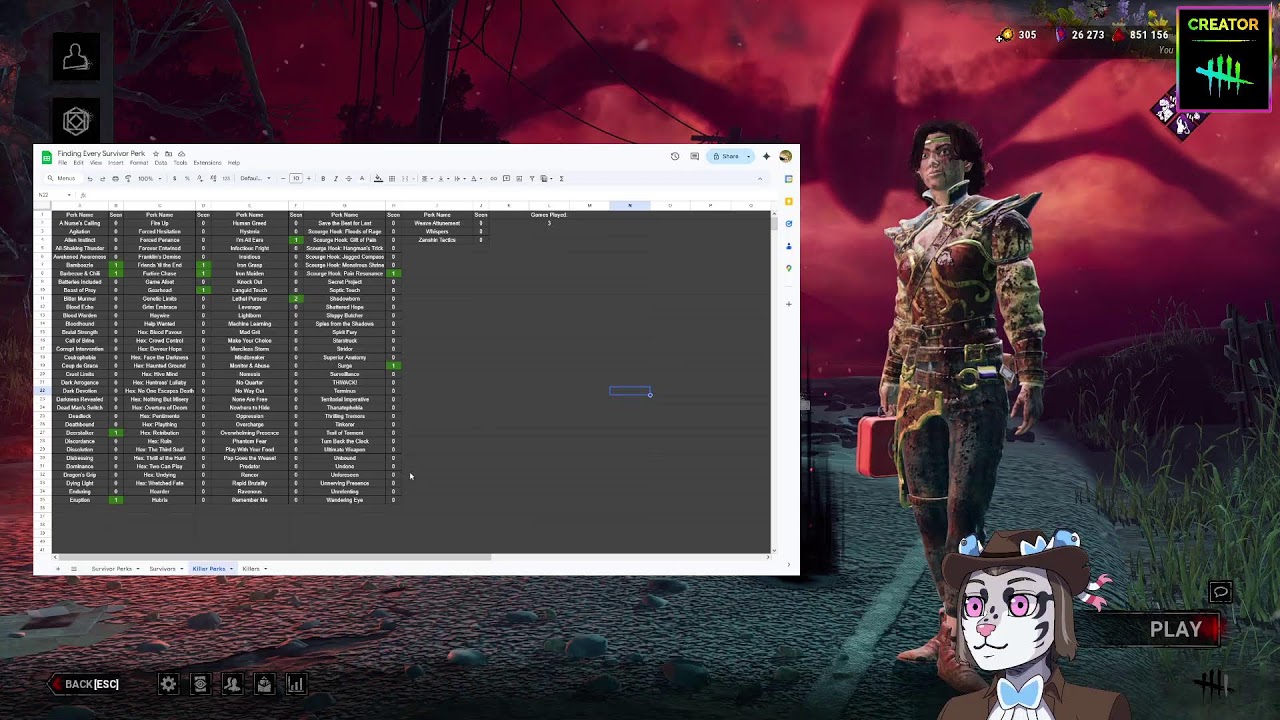This screenshot has height=720, width=1280.
Task: Check the cloud save status icon
Action: pos(181,154)
